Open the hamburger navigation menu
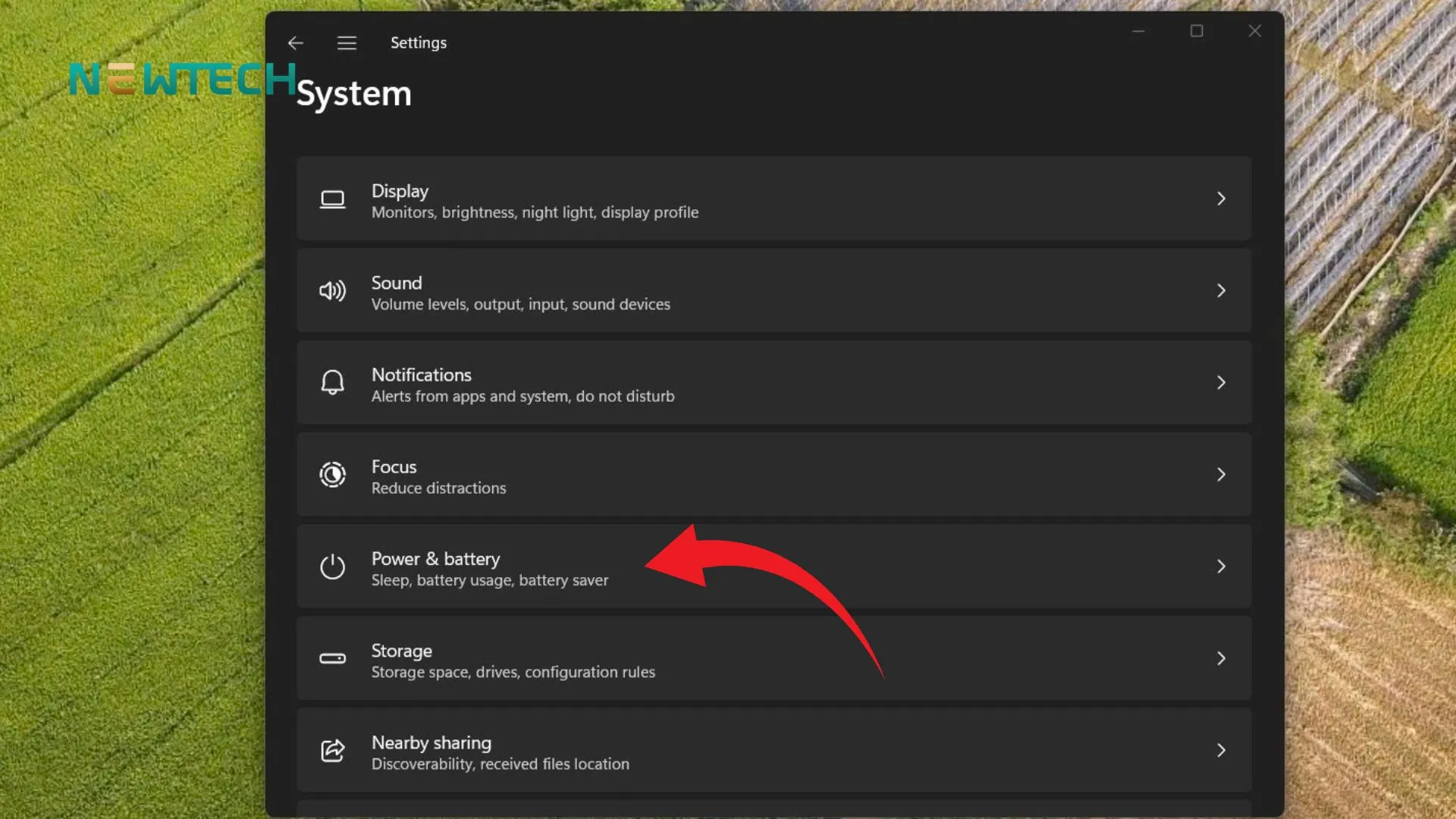This screenshot has width=1456, height=819. click(x=347, y=43)
